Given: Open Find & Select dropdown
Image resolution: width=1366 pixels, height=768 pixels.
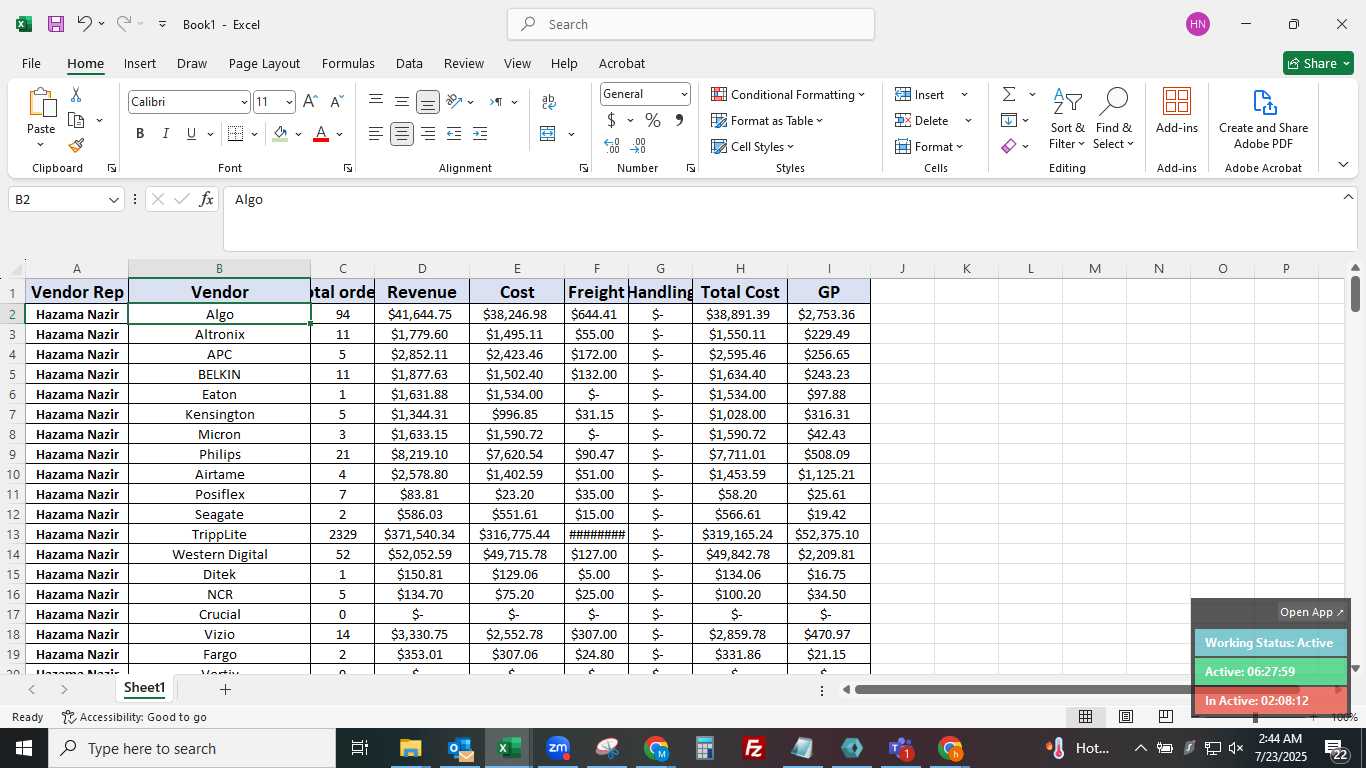Looking at the screenshot, I should [1114, 120].
